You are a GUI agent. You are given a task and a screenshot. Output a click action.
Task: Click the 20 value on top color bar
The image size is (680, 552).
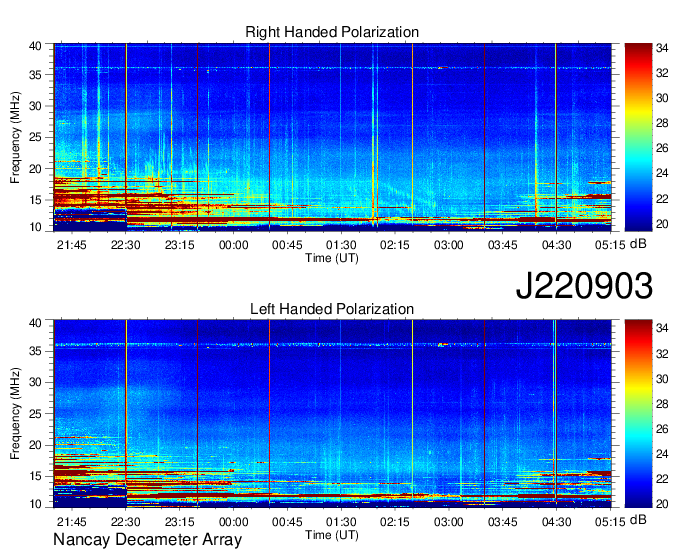click(x=662, y=224)
